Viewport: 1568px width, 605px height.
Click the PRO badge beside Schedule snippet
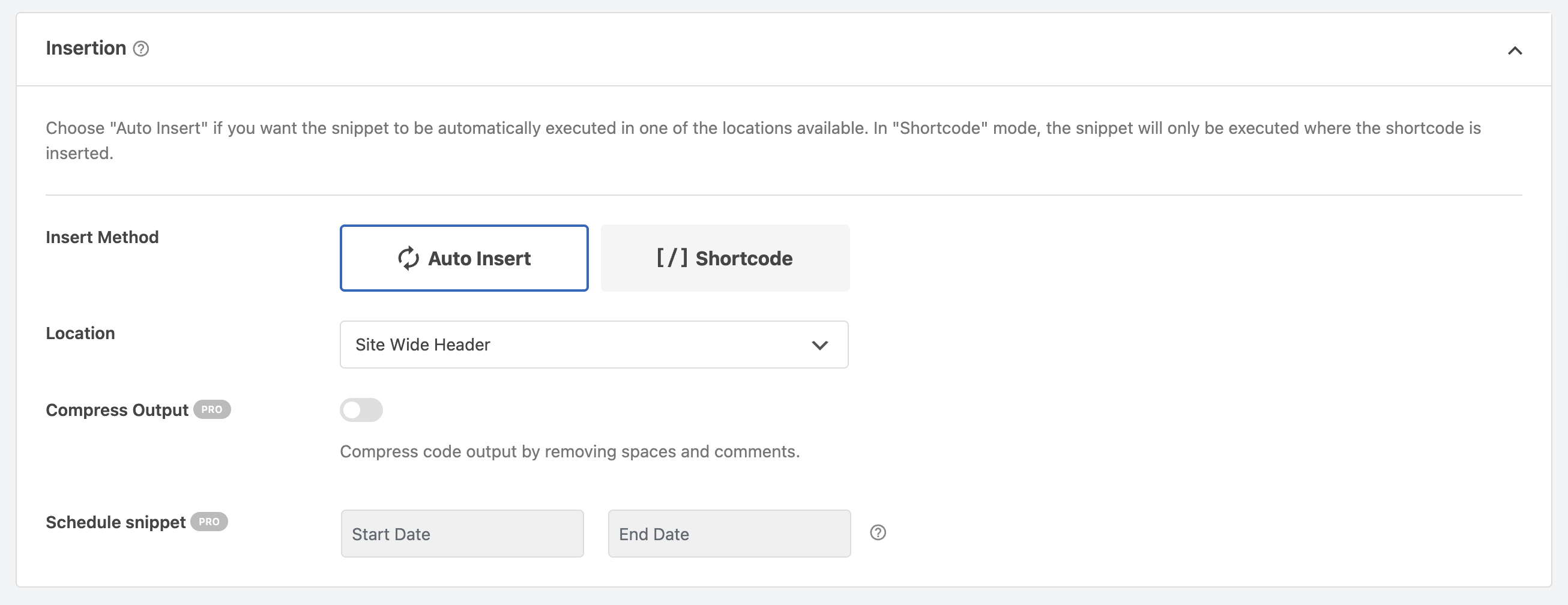209,522
